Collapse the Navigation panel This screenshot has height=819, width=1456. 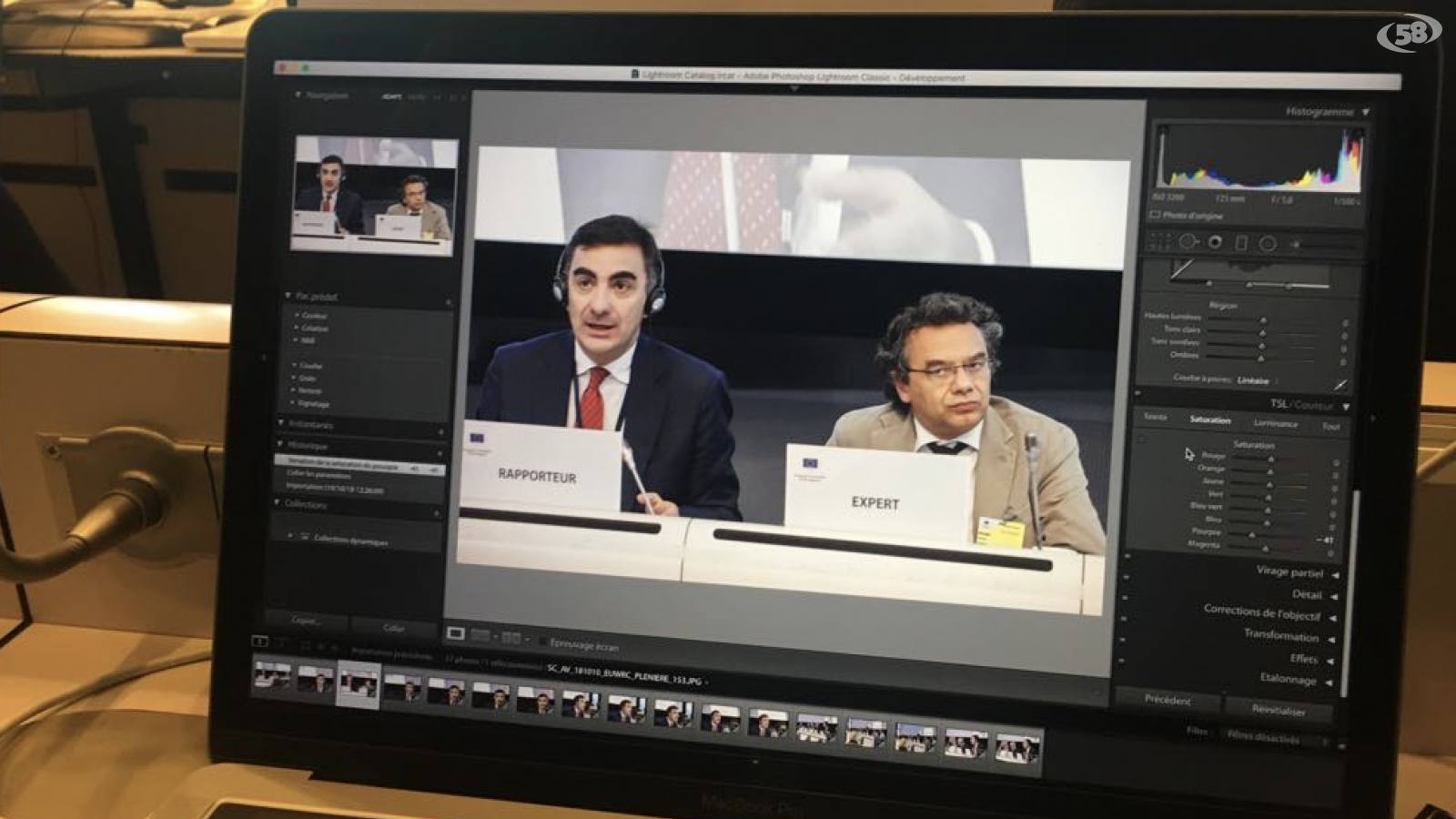tap(298, 95)
